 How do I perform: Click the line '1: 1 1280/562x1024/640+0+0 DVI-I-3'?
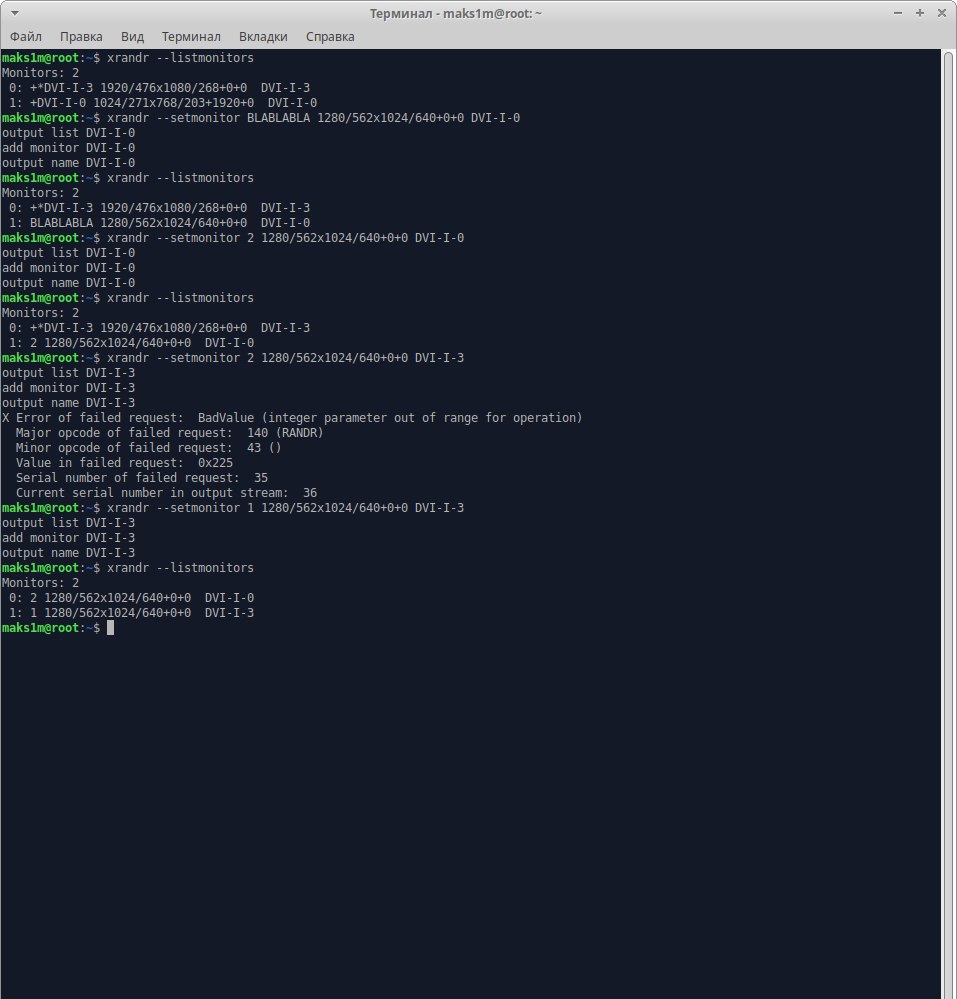tap(131, 613)
